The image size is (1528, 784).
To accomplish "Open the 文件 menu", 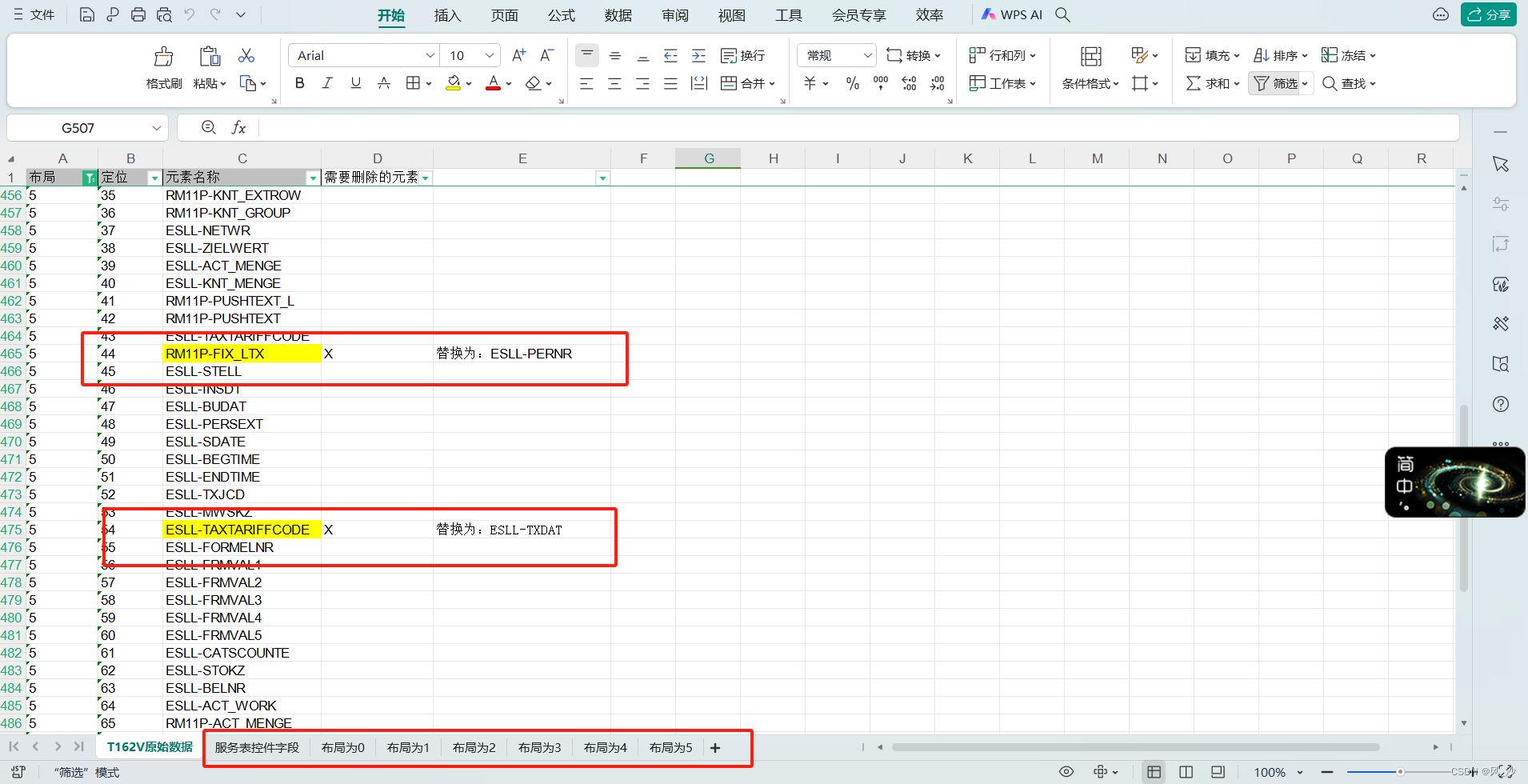I will [x=34, y=14].
